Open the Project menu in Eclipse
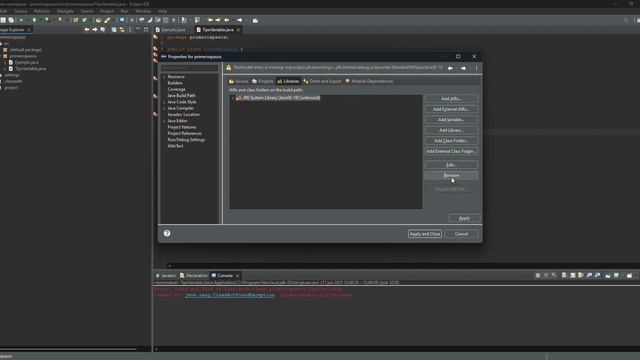 (x=107, y=11)
